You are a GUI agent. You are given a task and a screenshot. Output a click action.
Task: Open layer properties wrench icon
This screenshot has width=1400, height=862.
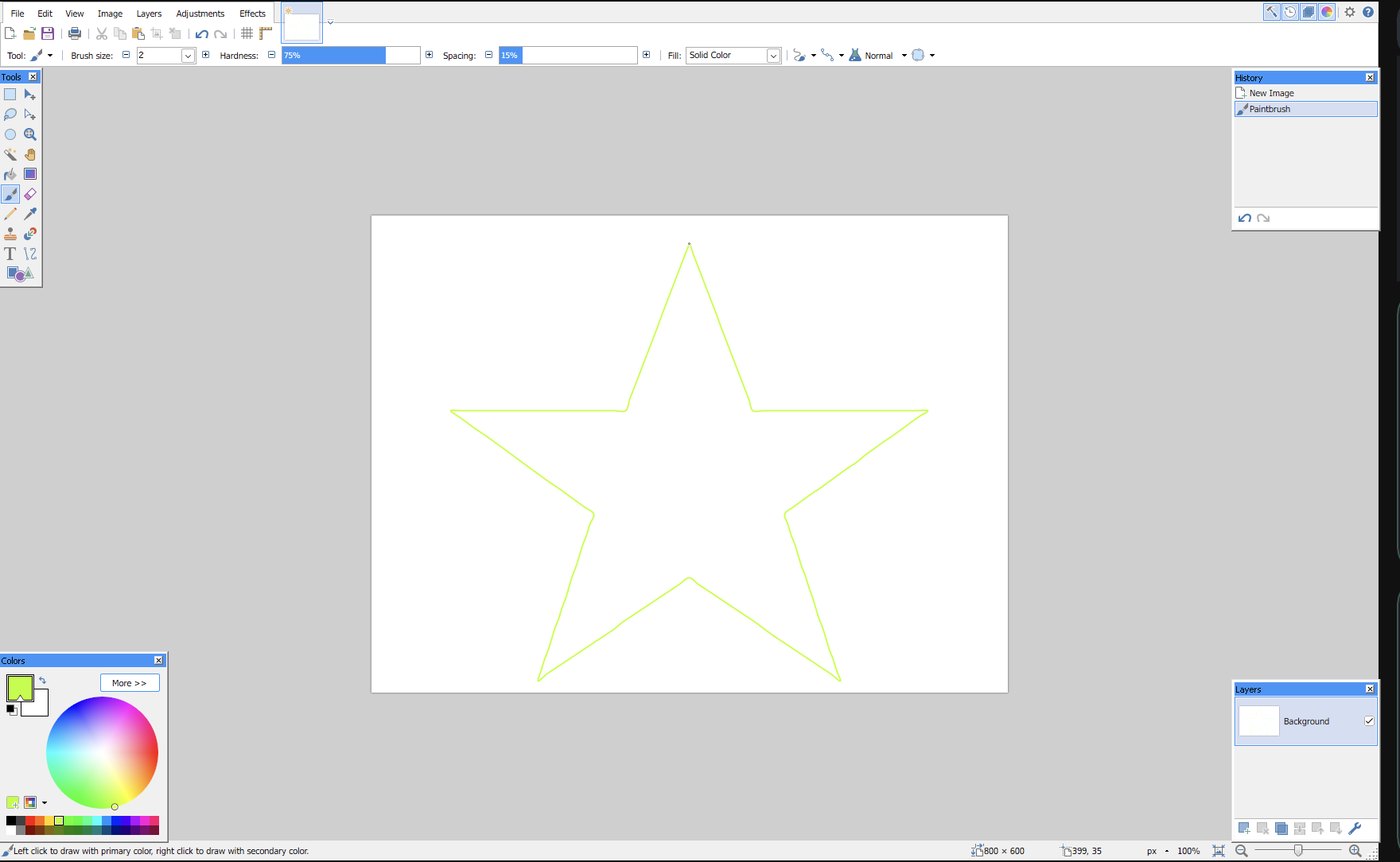coord(1355,828)
